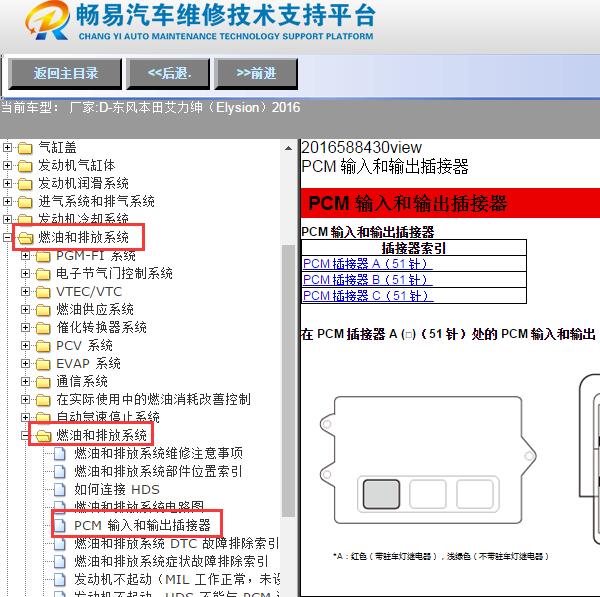Image resolution: width=600 pixels, height=597 pixels.
Task: Open 燃油和排放系统维修注意事项 document
Action: pos(159,453)
